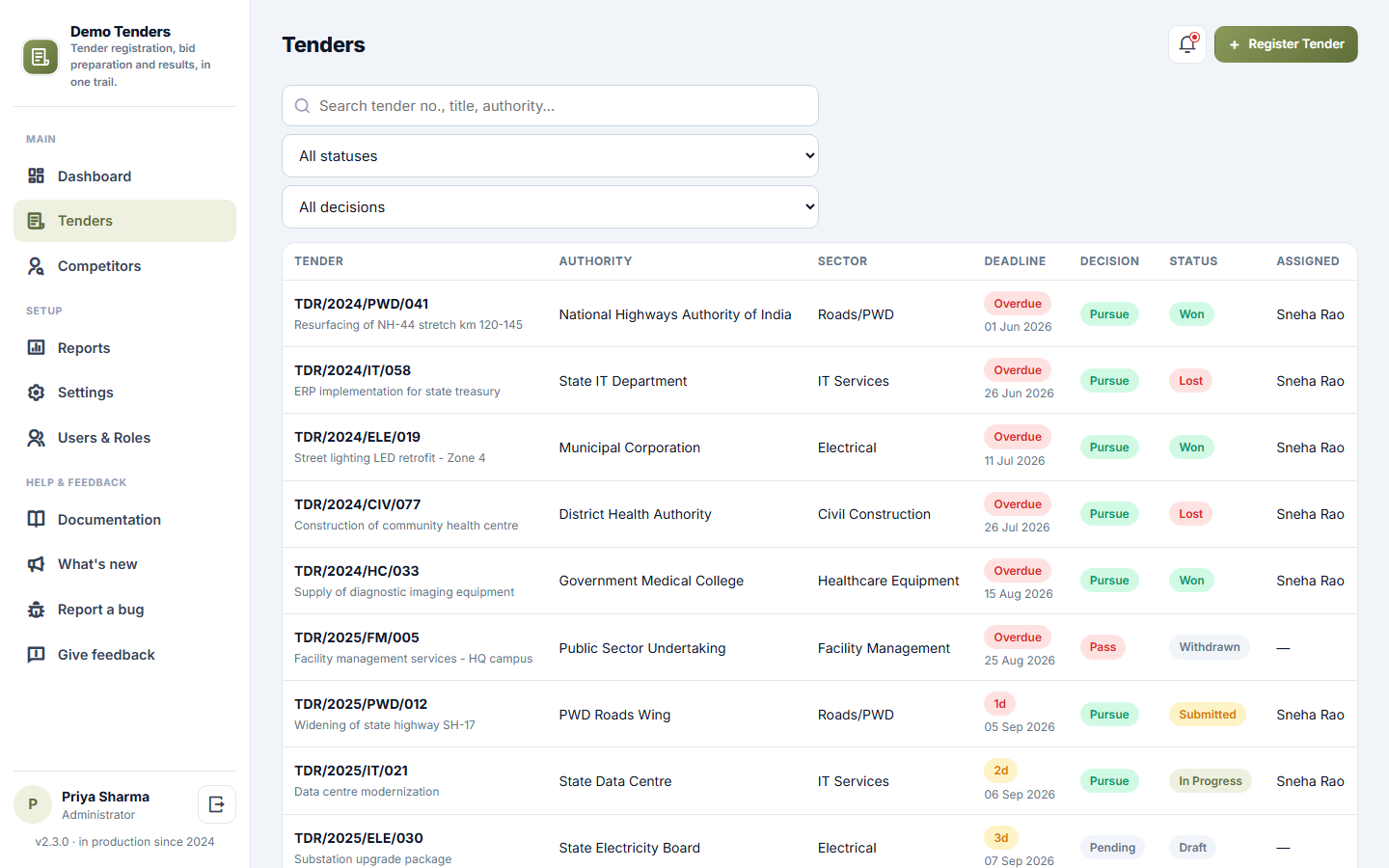Open the All decisions dropdown
Viewport: 1389px width, 868px height.
550,207
